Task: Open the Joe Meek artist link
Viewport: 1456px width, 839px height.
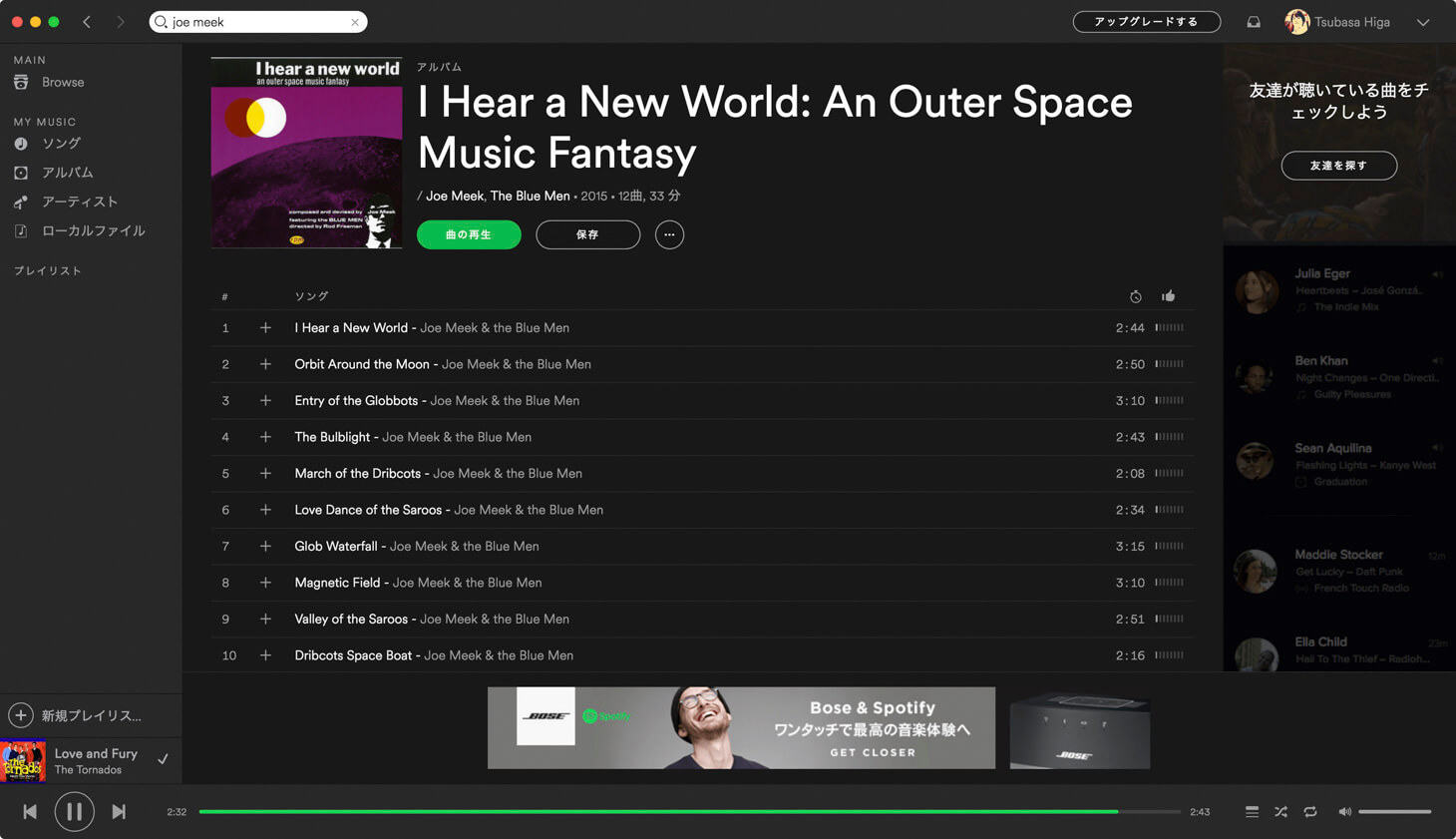Action: click(455, 196)
